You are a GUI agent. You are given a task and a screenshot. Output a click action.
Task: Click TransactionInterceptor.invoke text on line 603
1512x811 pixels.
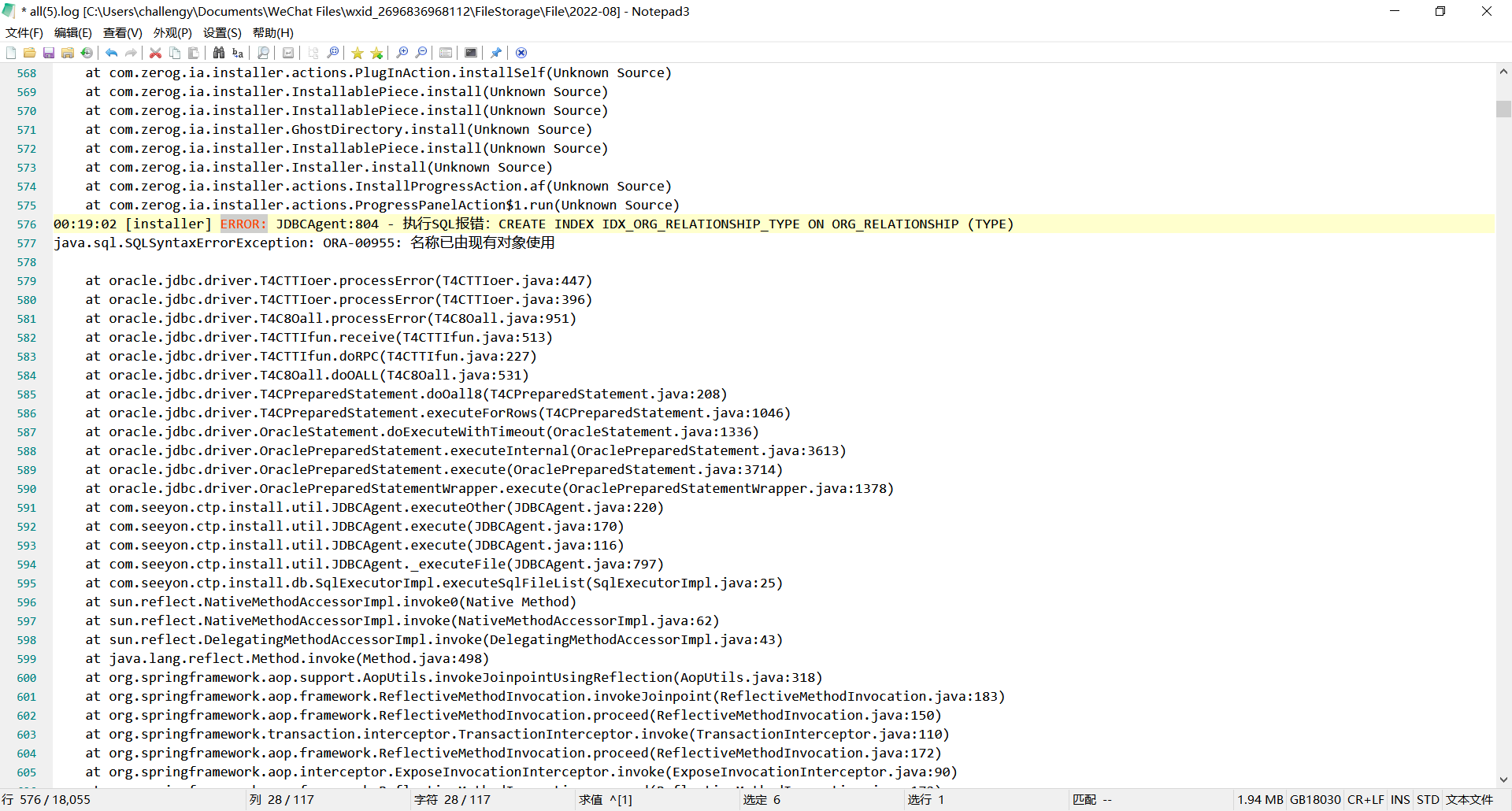point(574,735)
